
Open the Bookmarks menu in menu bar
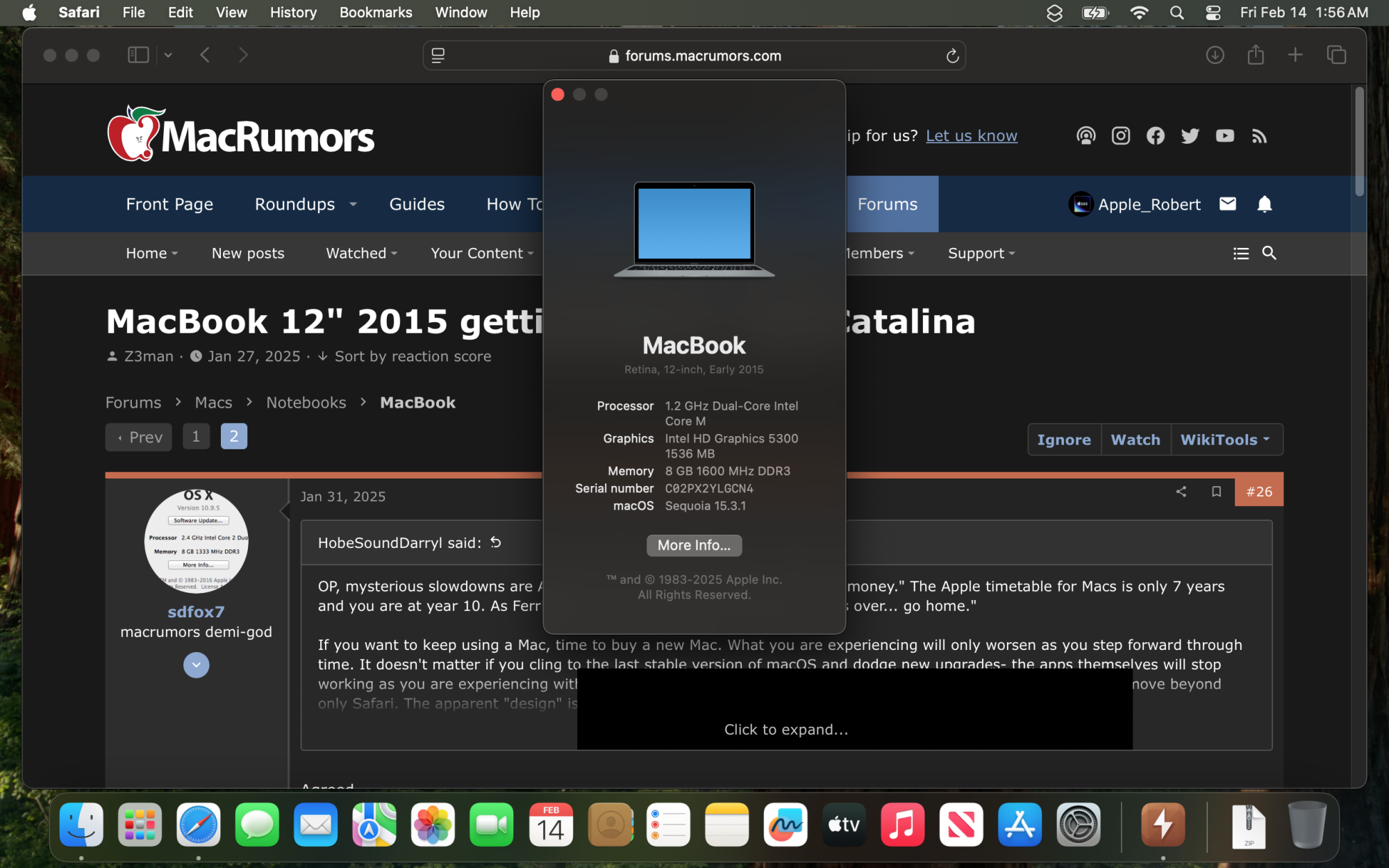click(x=375, y=12)
